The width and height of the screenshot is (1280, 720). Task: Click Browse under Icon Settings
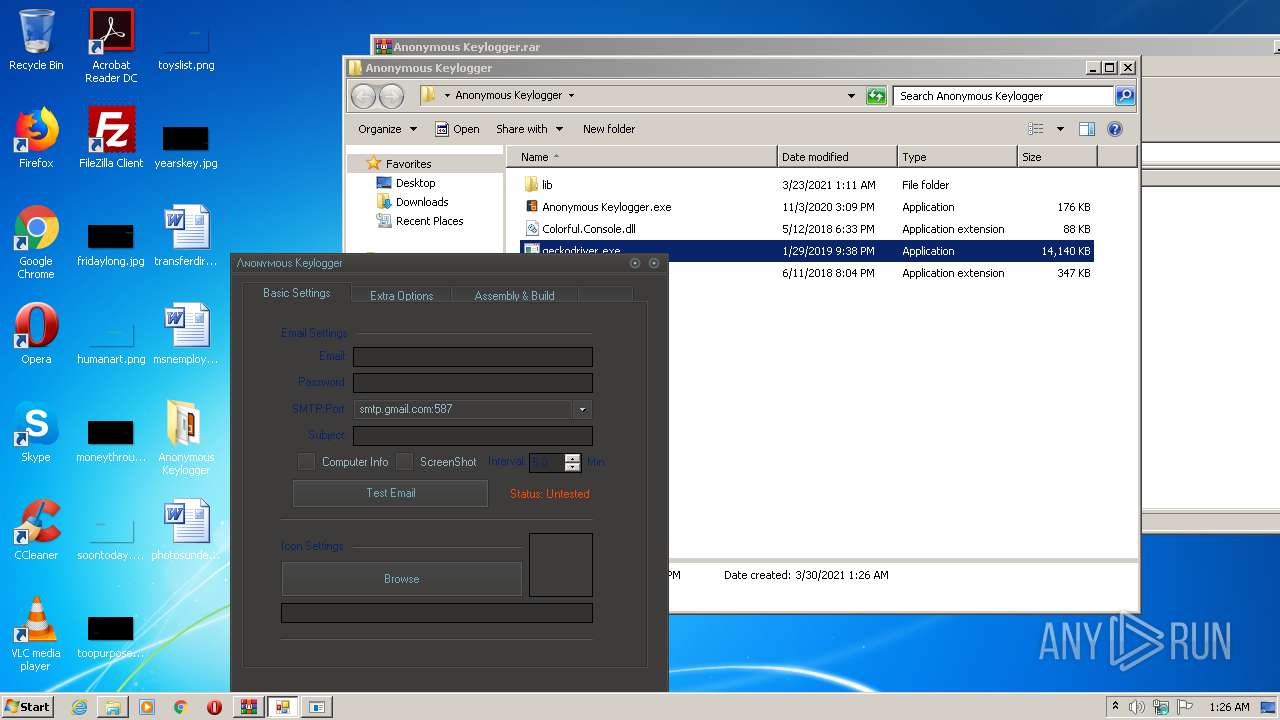tap(401, 579)
